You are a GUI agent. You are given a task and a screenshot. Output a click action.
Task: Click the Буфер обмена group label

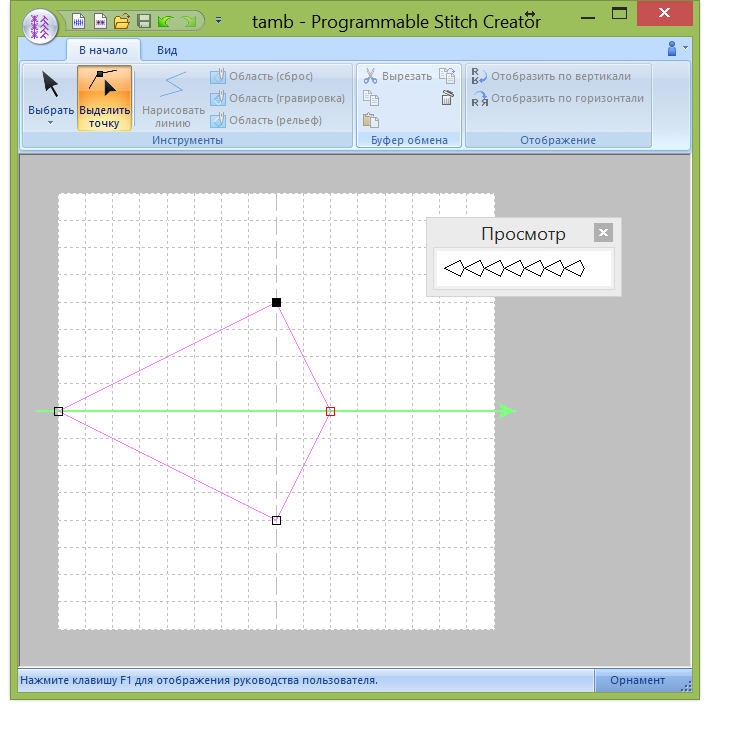pyautogui.click(x=409, y=140)
